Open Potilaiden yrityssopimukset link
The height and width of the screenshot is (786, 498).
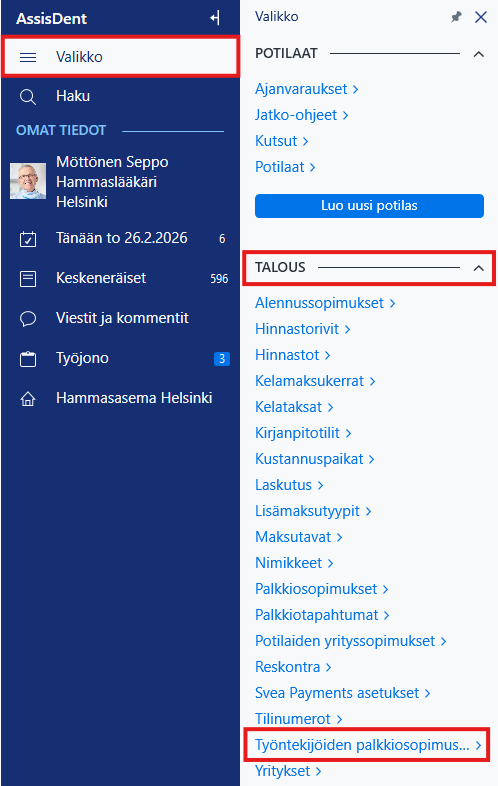(x=351, y=641)
